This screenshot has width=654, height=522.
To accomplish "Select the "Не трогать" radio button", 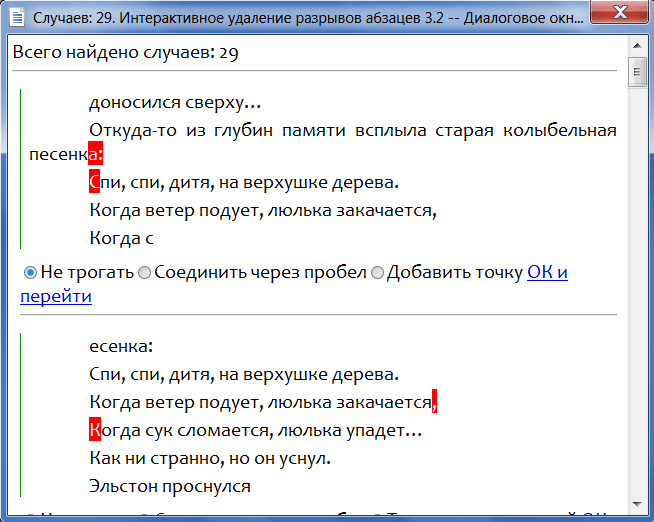I will [x=30, y=273].
